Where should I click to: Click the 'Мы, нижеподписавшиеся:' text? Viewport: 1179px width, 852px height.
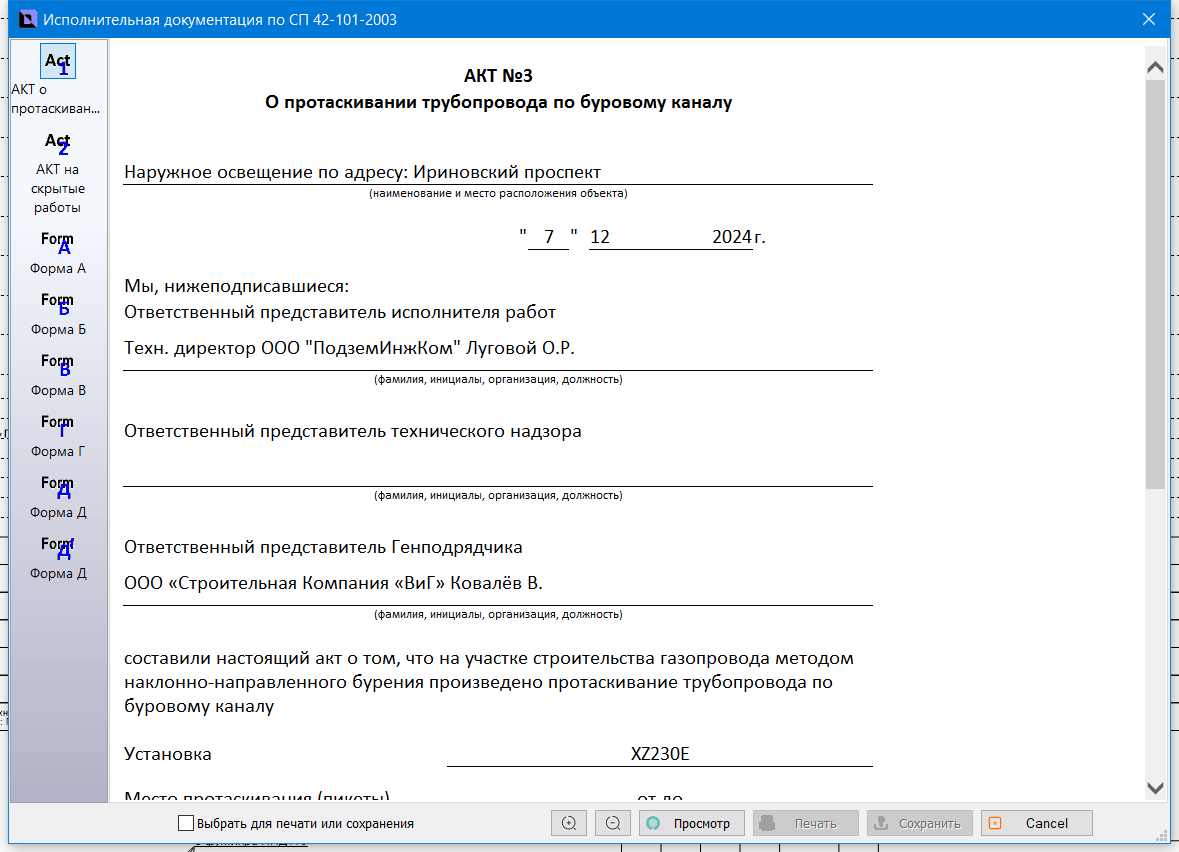click(237, 287)
